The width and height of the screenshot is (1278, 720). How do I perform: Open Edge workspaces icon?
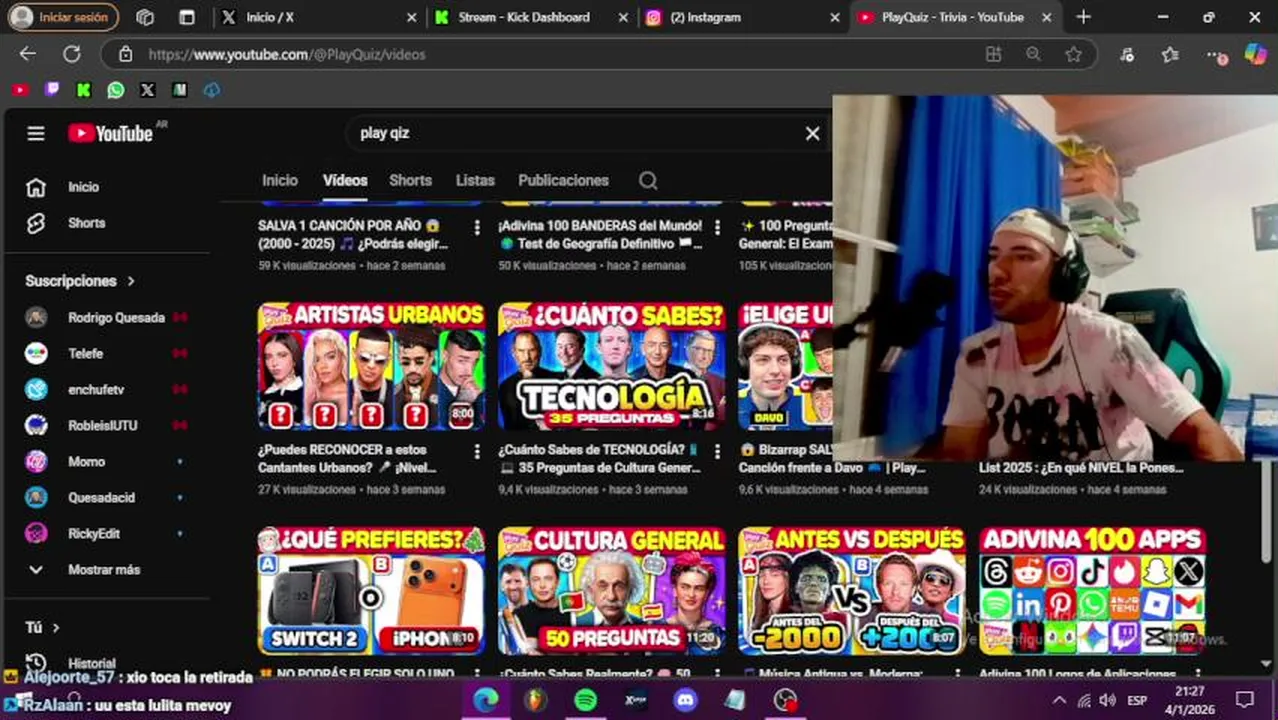point(145,17)
